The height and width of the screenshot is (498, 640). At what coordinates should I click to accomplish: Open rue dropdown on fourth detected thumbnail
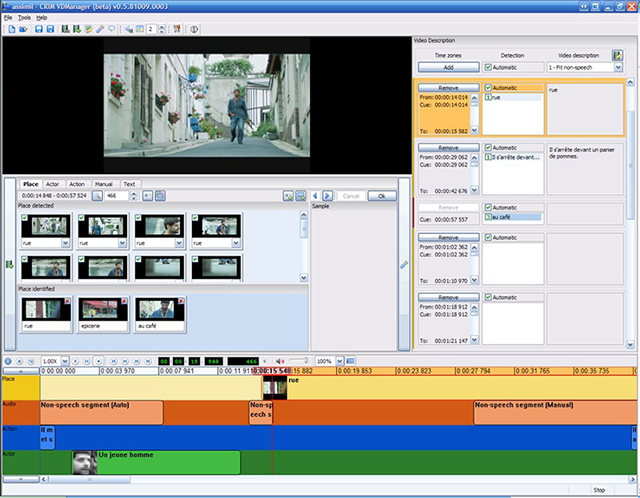tap(236, 243)
